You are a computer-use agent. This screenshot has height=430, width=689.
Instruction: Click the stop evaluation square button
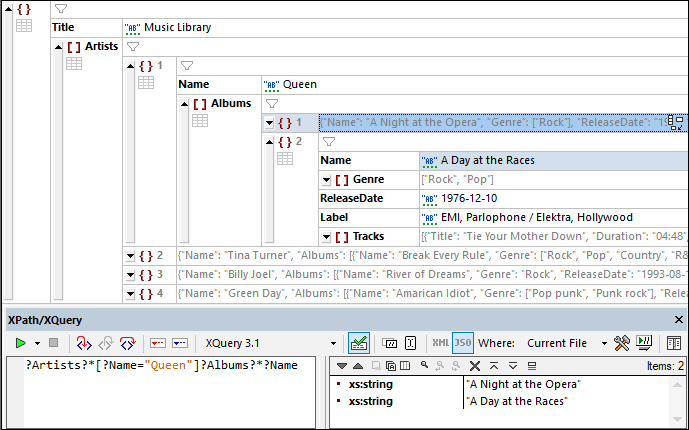tap(53, 343)
